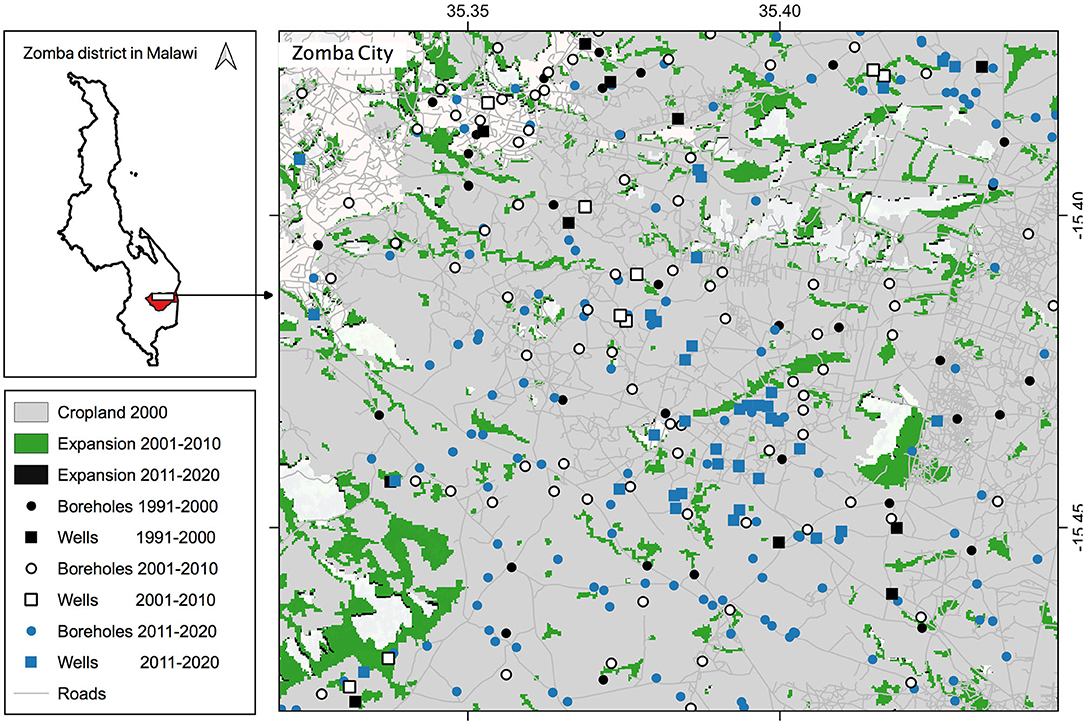Click the 'Cropland 2000' legend text
Image resolution: width=1084 pixels, height=723 pixels.
pyautogui.click(x=112, y=413)
